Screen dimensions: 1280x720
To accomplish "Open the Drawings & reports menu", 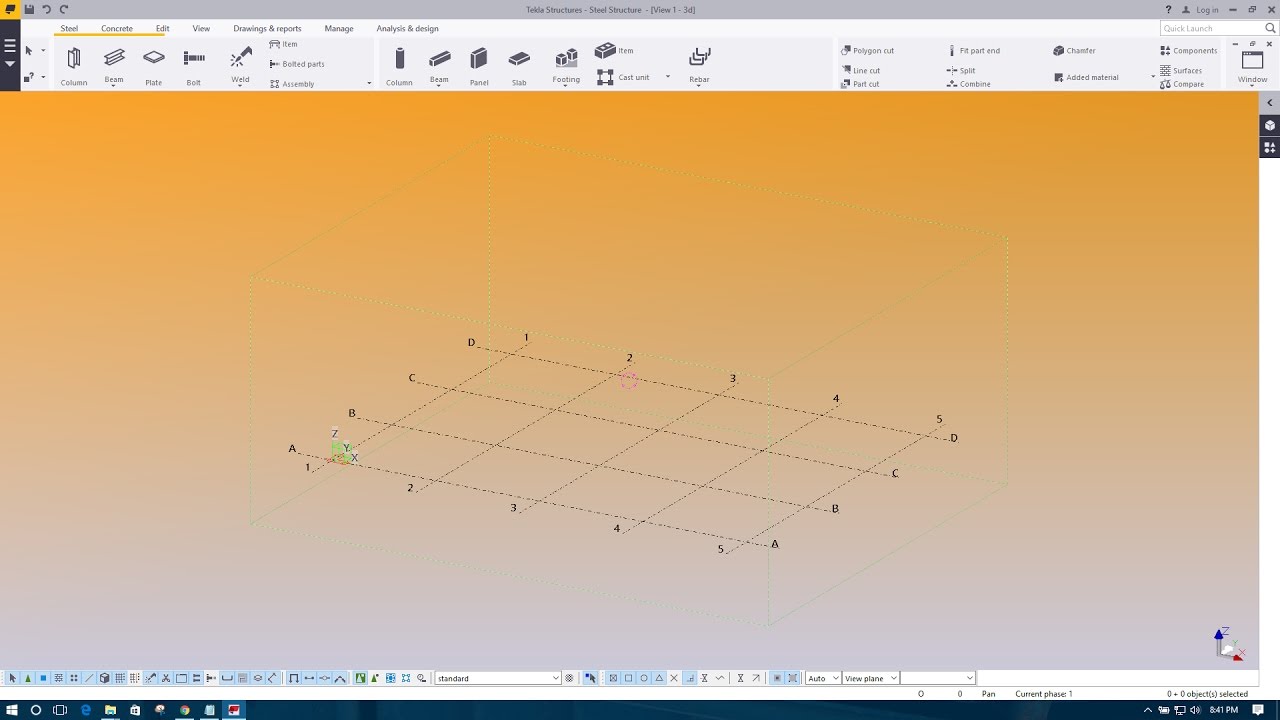I will coord(266,28).
